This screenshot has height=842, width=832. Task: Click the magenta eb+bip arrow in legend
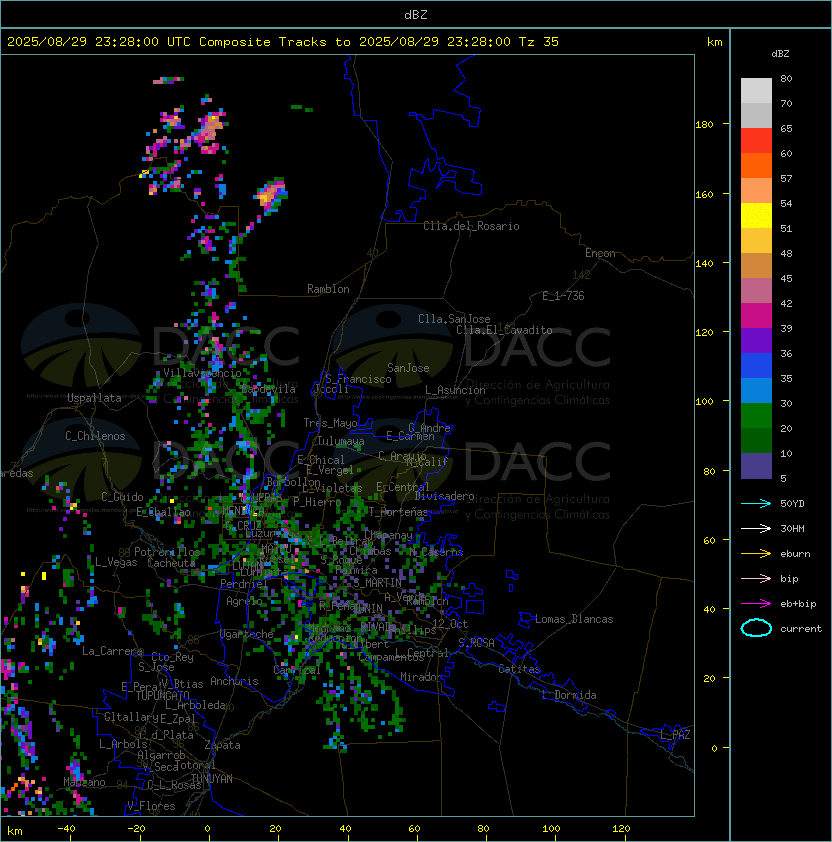756,604
